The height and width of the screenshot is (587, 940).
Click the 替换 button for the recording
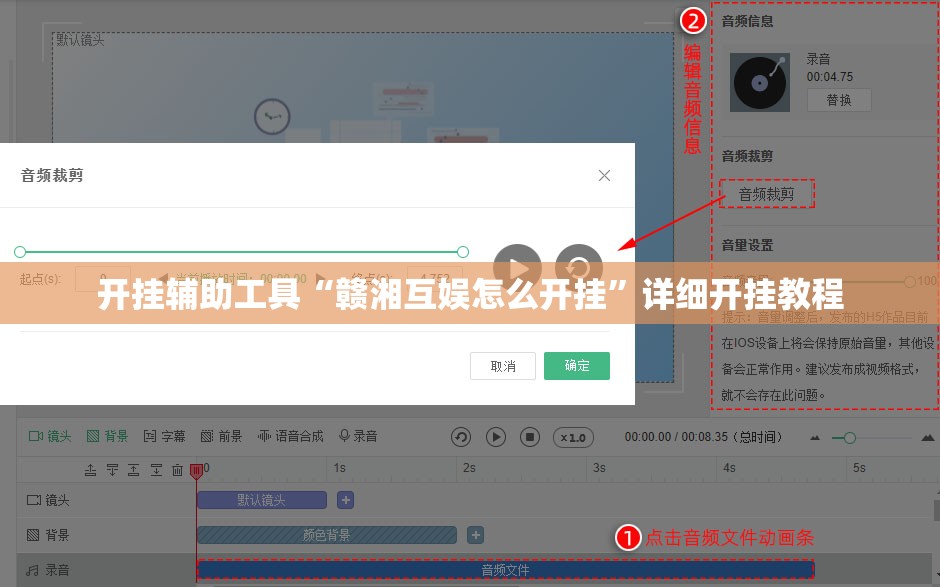tap(839, 100)
